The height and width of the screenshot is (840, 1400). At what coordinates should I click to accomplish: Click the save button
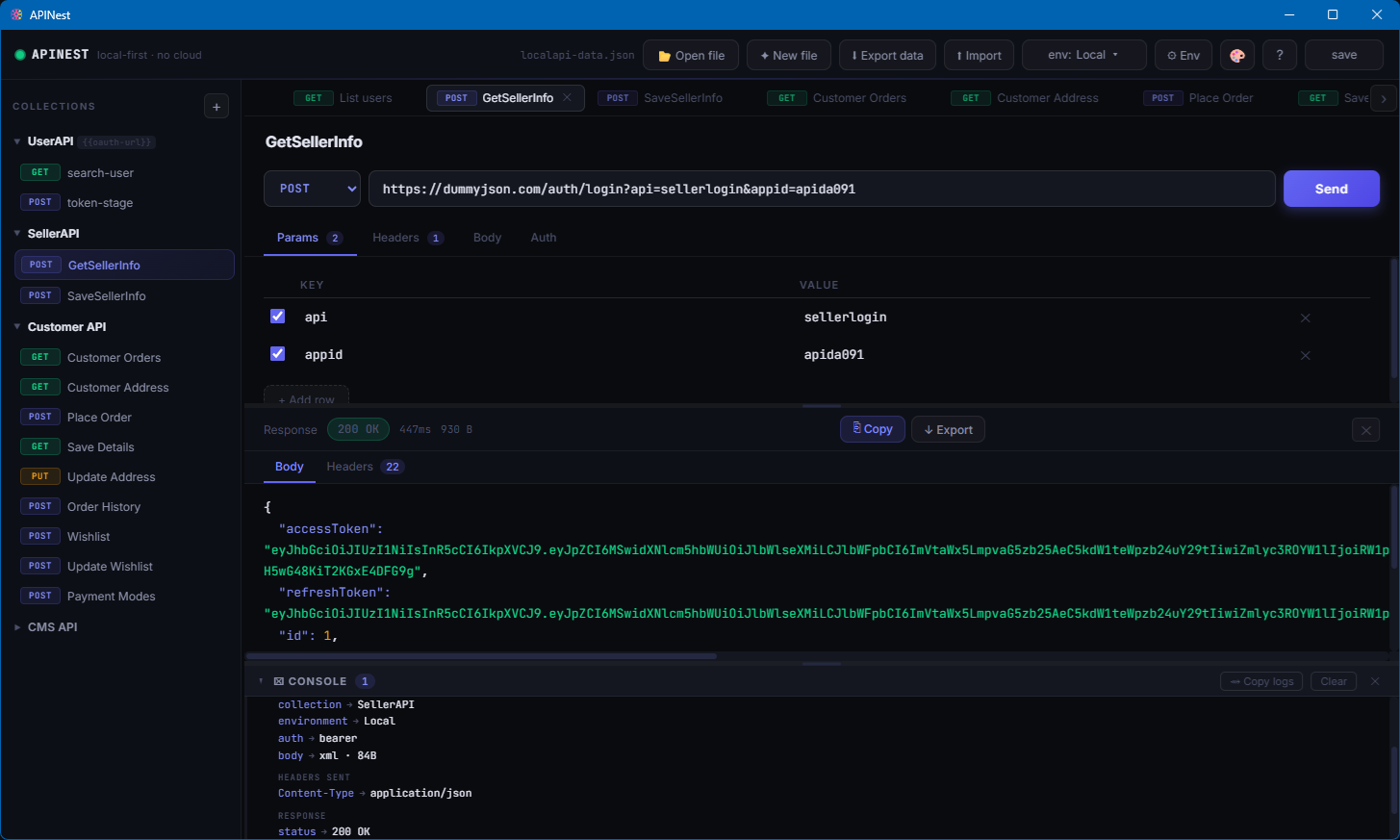click(x=1344, y=55)
